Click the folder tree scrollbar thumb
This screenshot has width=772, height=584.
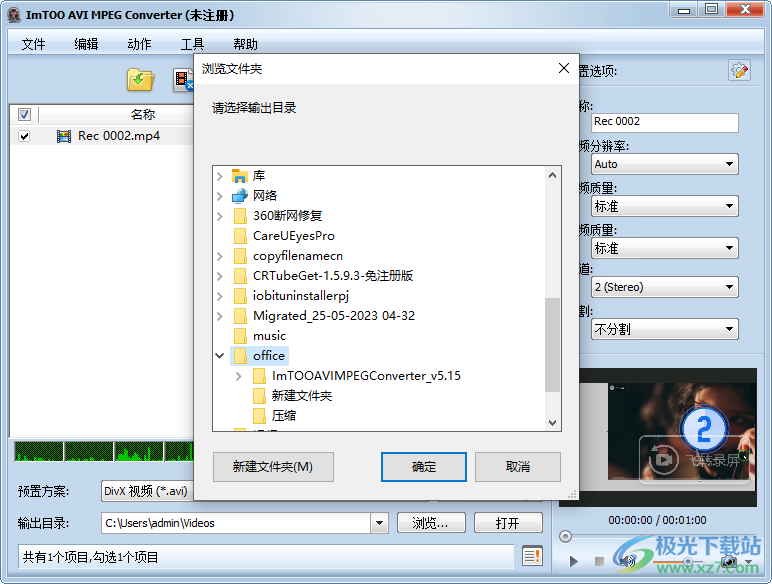click(x=552, y=345)
